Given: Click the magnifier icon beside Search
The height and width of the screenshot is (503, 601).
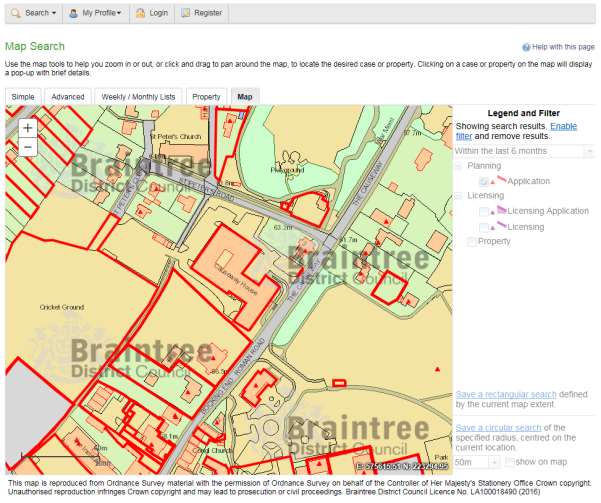Looking at the screenshot, I should coord(16,13).
